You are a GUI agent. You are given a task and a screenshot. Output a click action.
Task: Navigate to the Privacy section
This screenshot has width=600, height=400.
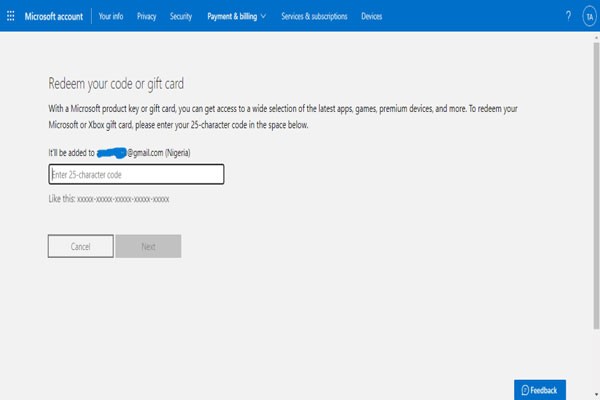[x=147, y=16]
